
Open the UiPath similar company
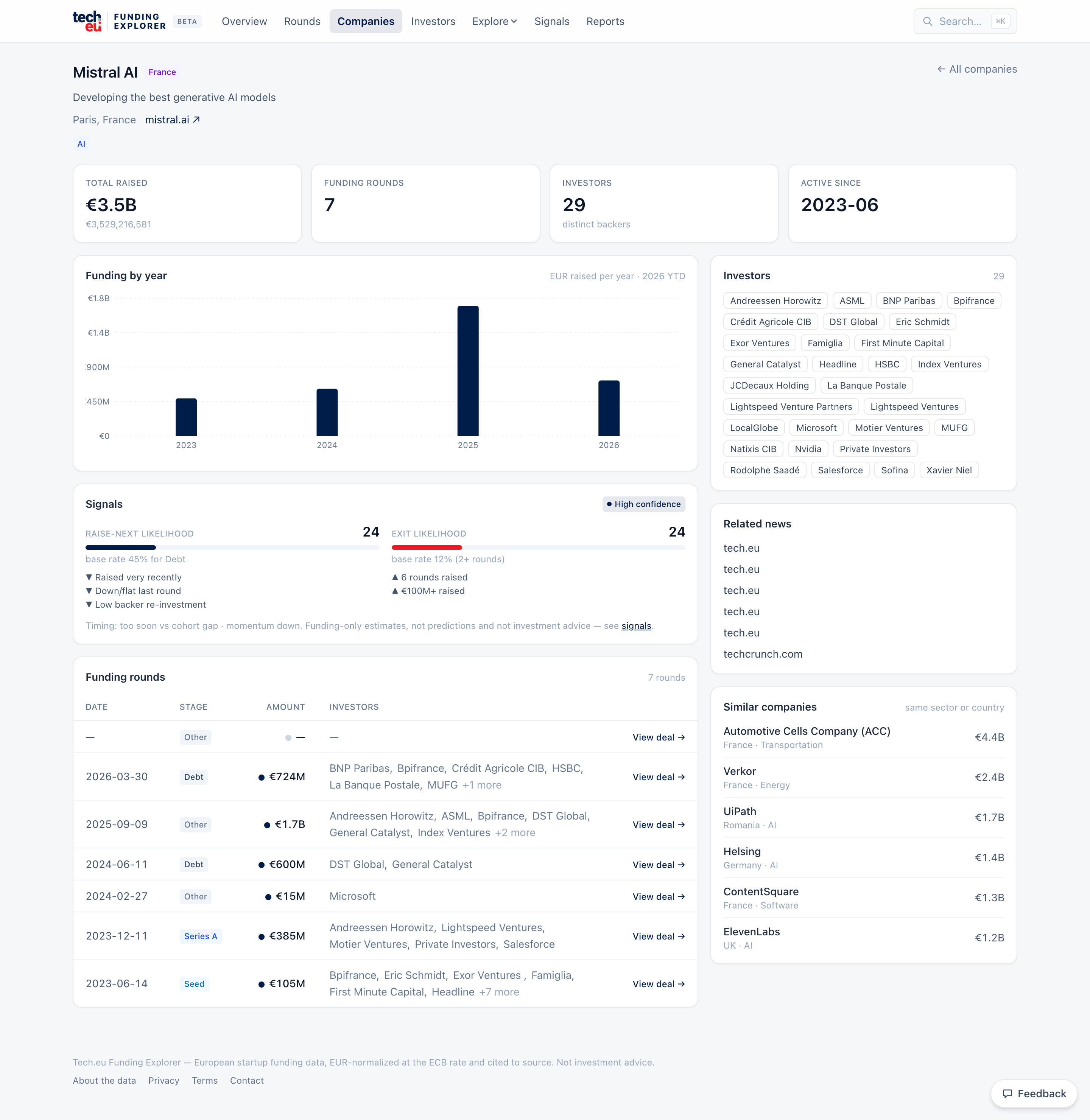(739, 811)
